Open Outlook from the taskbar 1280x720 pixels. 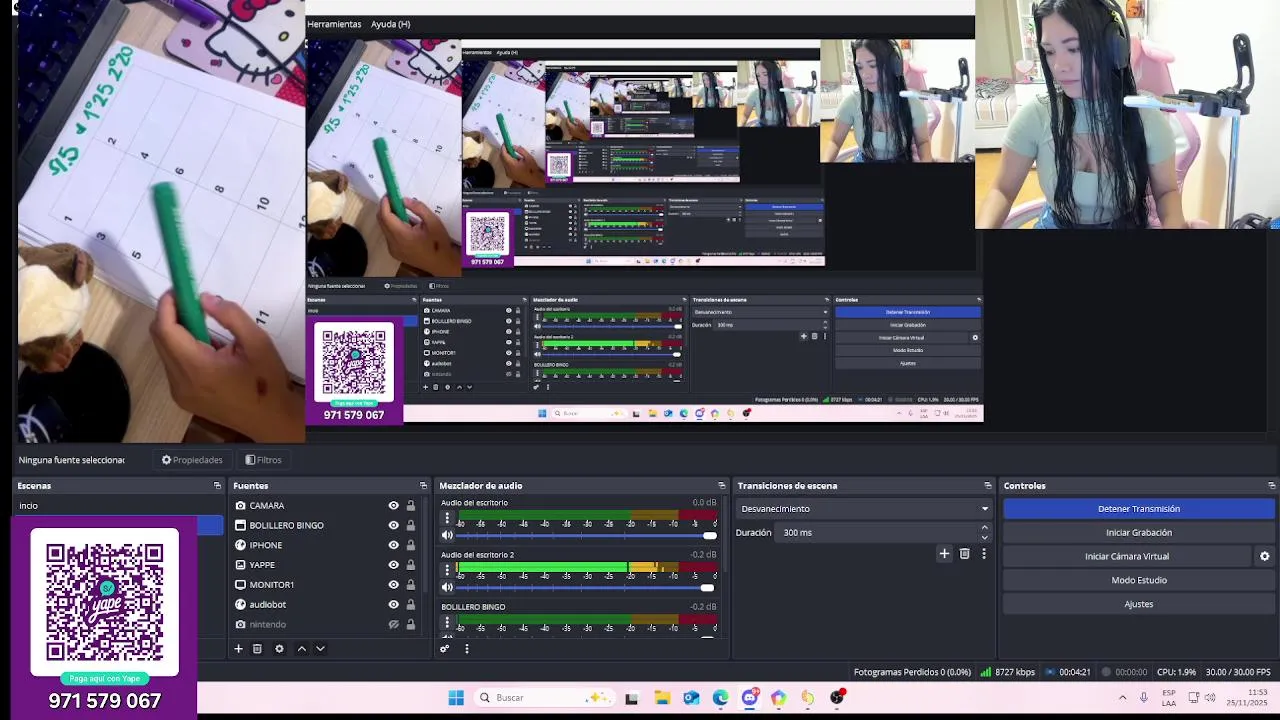click(x=691, y=698)
